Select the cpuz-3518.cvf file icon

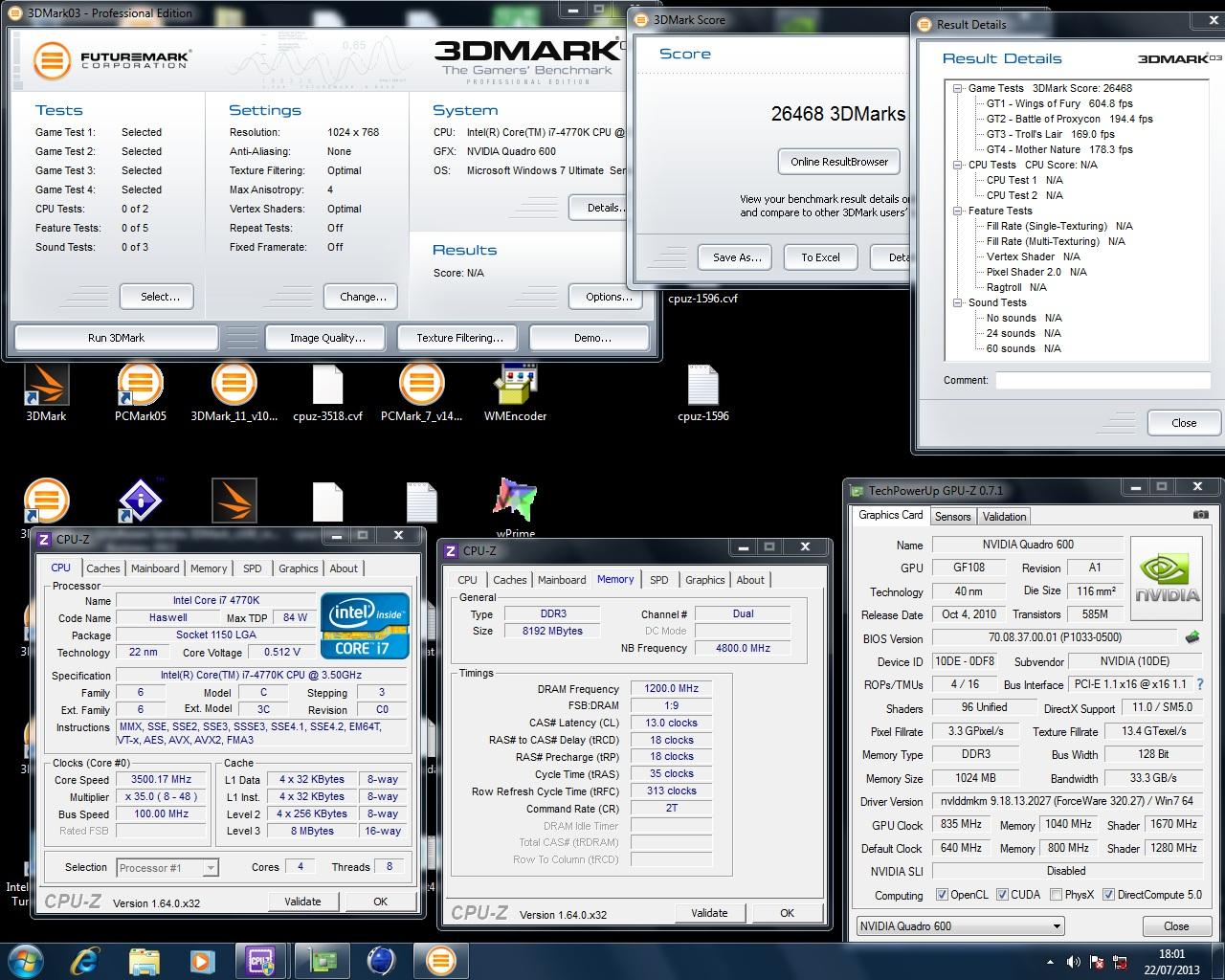(327, 392)
